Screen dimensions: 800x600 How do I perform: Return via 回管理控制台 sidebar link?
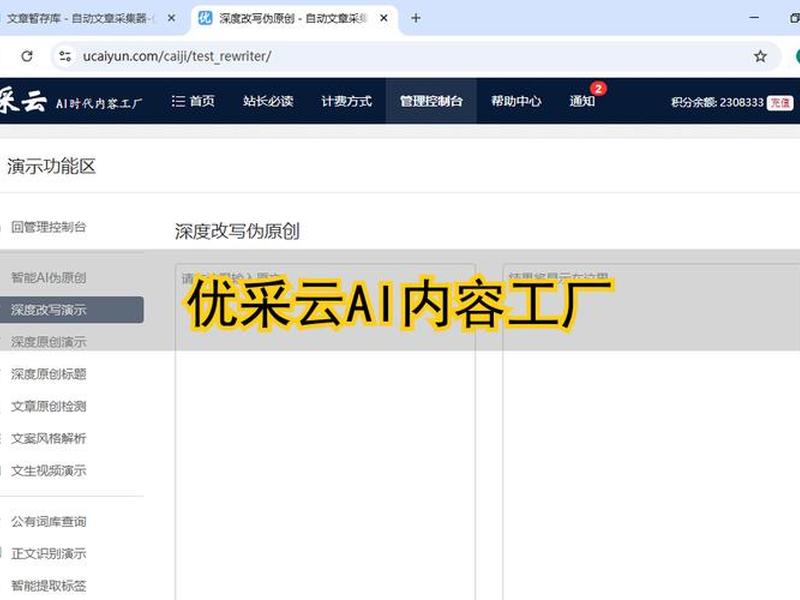(x=48, y=227)
